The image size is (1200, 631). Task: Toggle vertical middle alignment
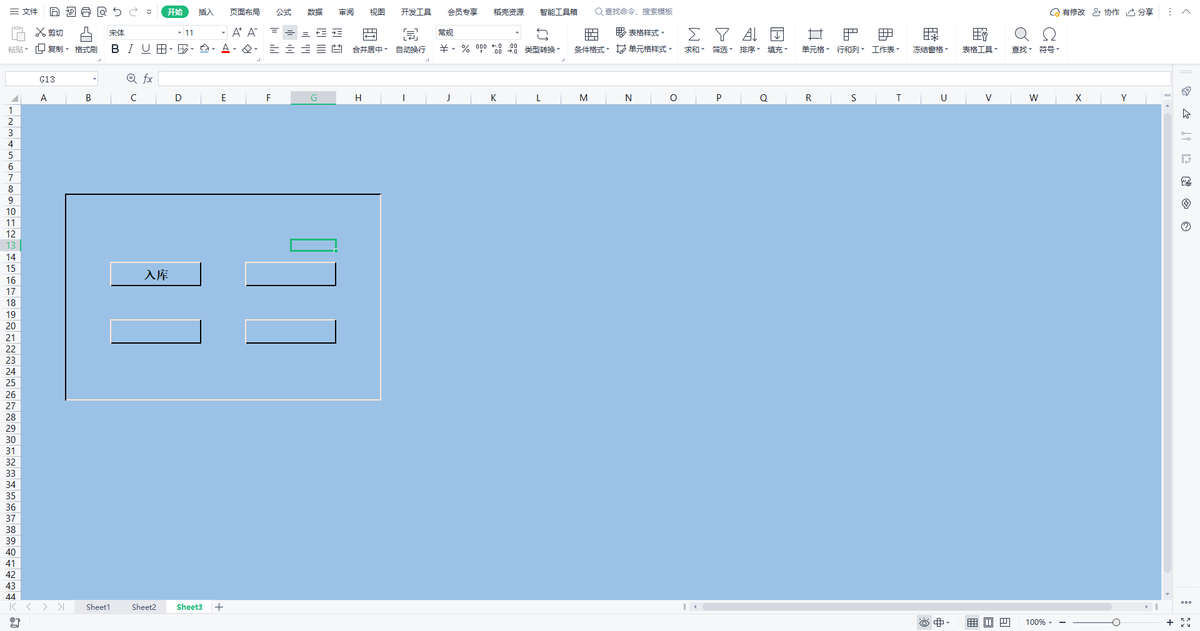pos(290,33)
